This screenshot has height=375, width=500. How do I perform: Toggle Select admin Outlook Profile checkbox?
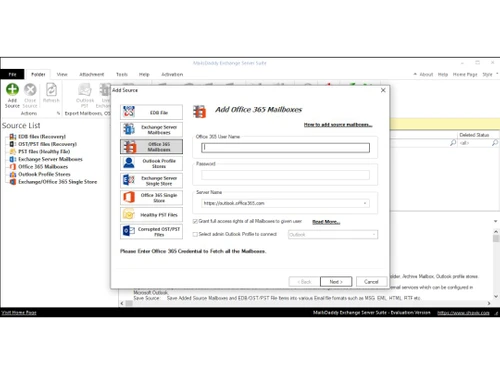(195, 234)
